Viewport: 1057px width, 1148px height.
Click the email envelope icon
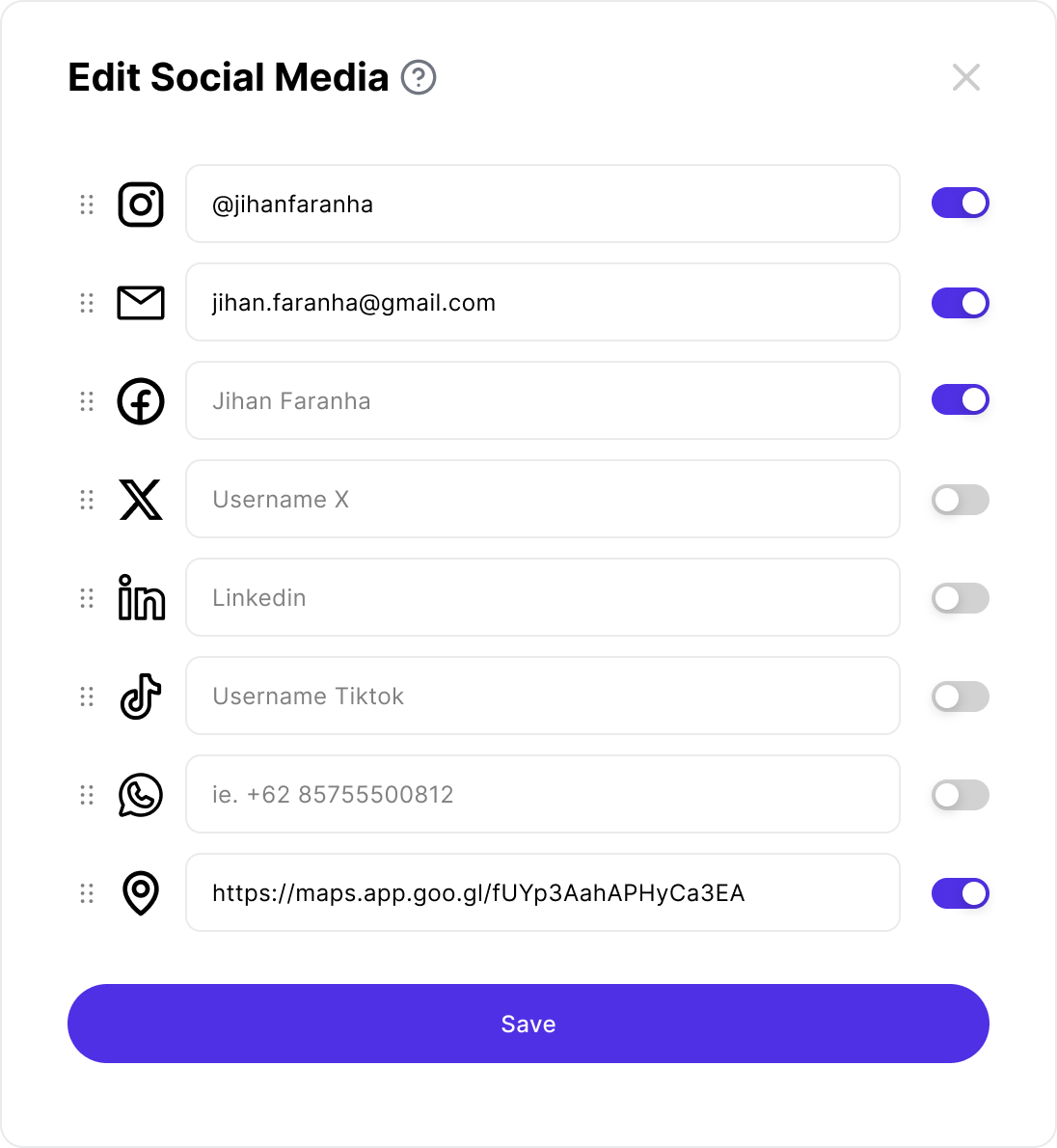click(x=141, y=303)
